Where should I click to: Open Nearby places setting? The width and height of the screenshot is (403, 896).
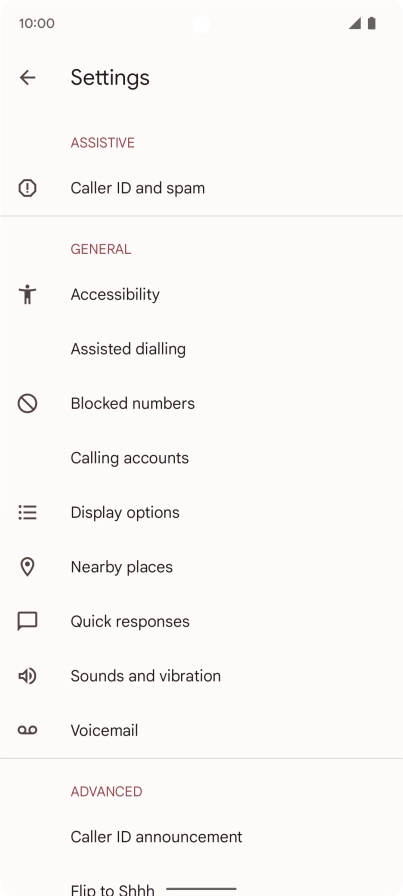[x=201, y=567]
